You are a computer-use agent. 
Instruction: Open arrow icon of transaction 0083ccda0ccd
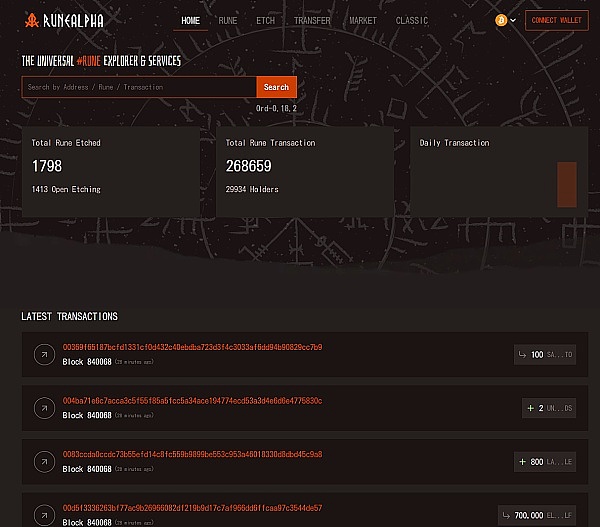pos(44,461)
